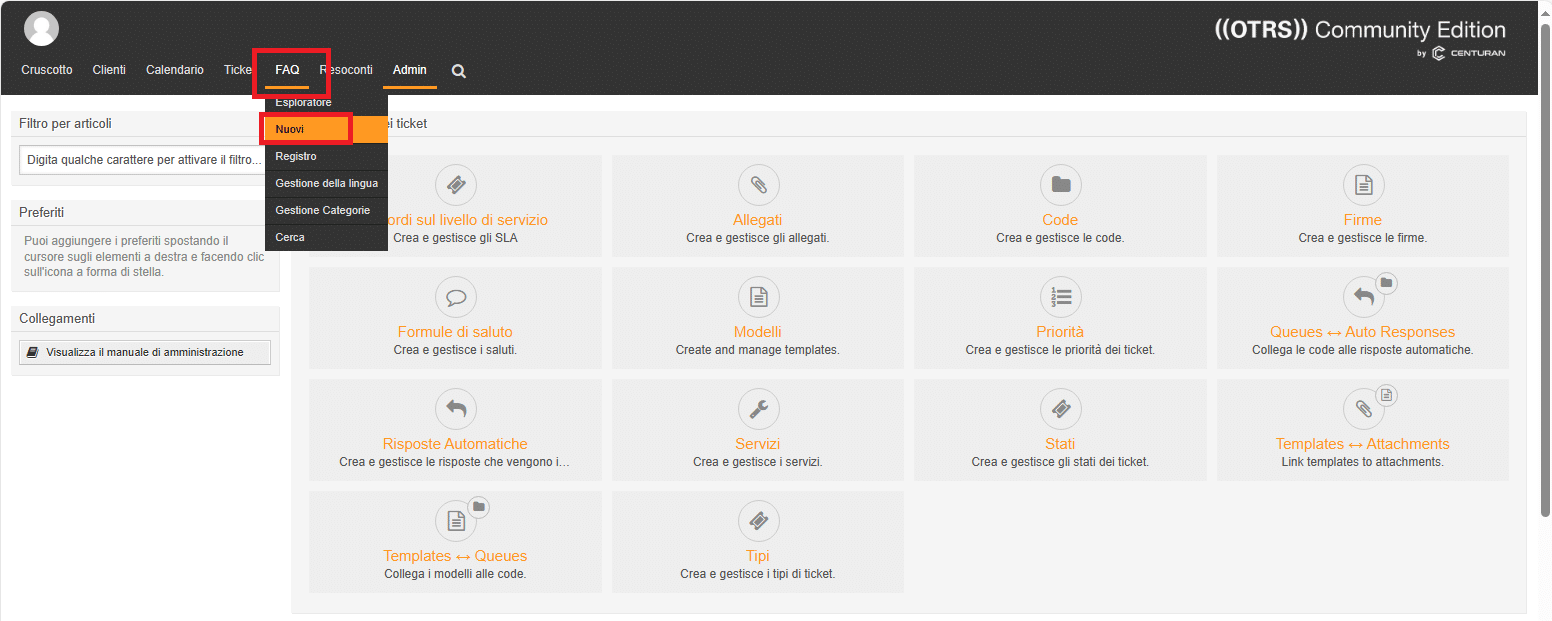
Task: Click the Firme link
Action: 1363,220
